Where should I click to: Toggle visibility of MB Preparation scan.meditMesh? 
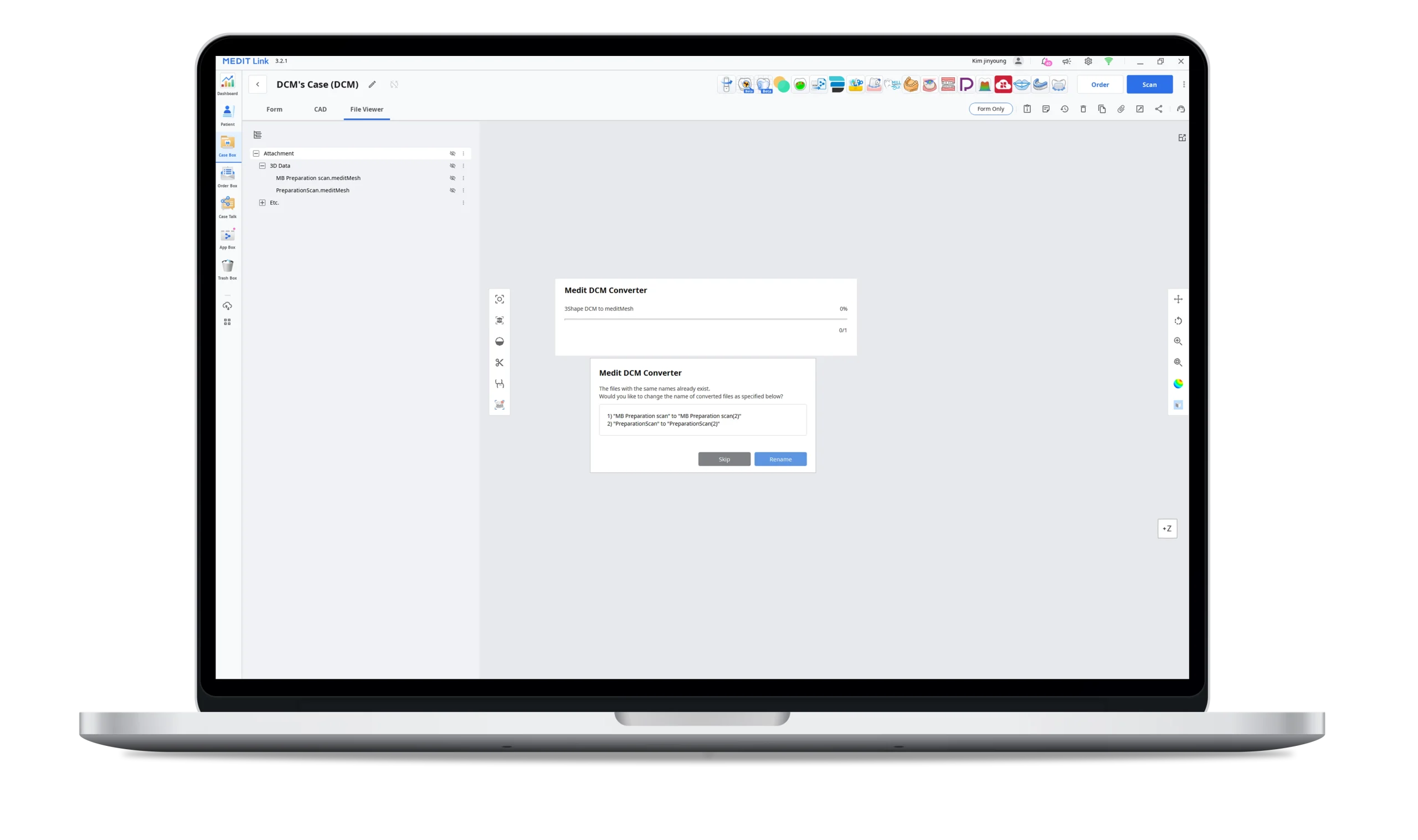pyautogui.click(x=452, y=178)
